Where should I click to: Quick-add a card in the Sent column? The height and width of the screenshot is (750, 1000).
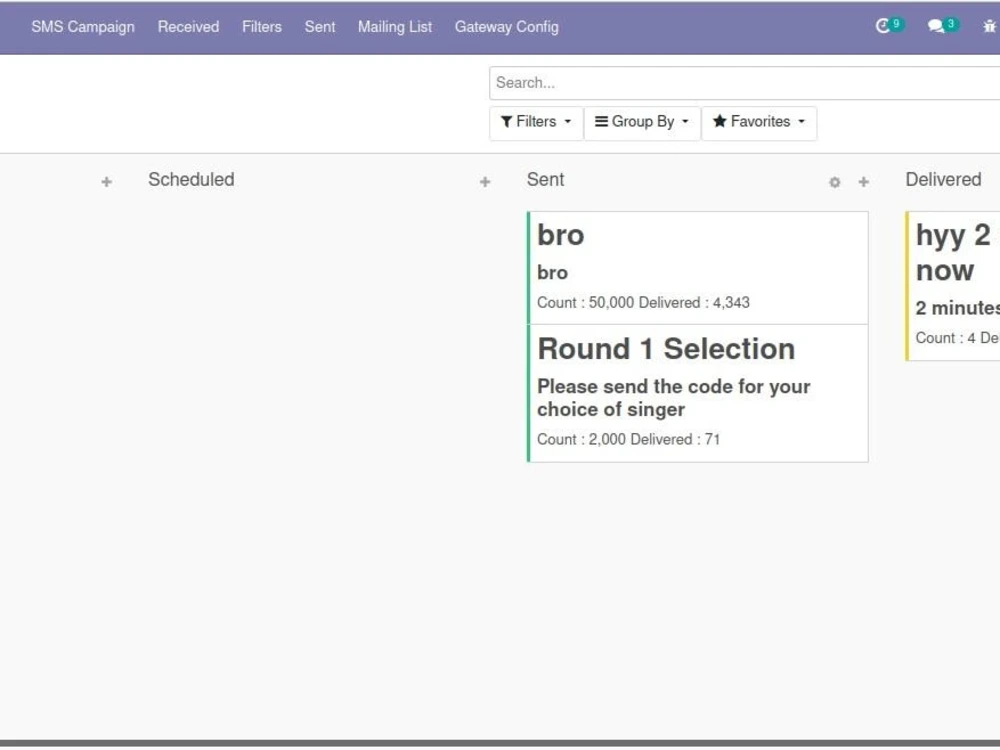pyautogui.click(x=864, y=182)
